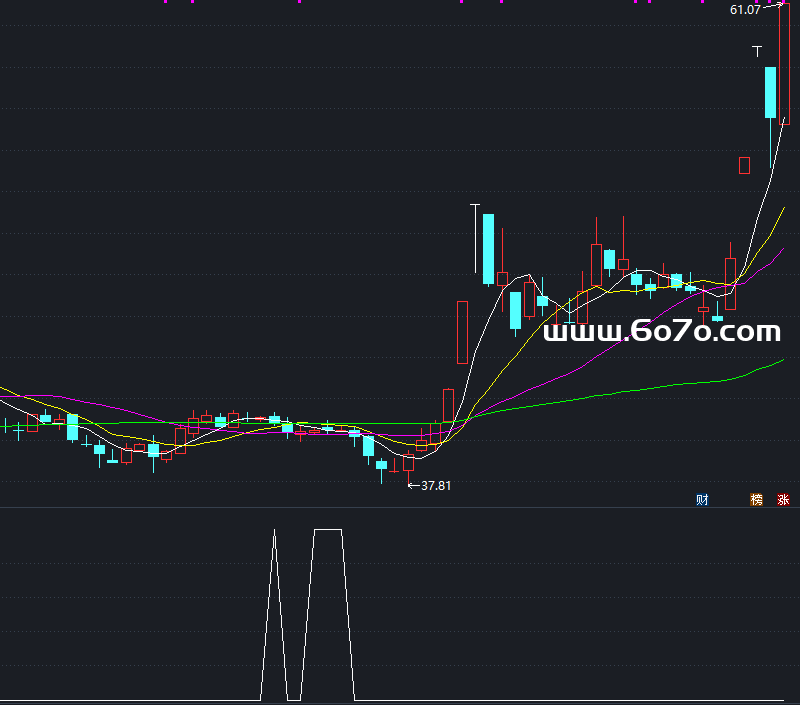Select the tall red candle at the 61.07 high
This screenshot has height=705, width=800.
point(784,64)
